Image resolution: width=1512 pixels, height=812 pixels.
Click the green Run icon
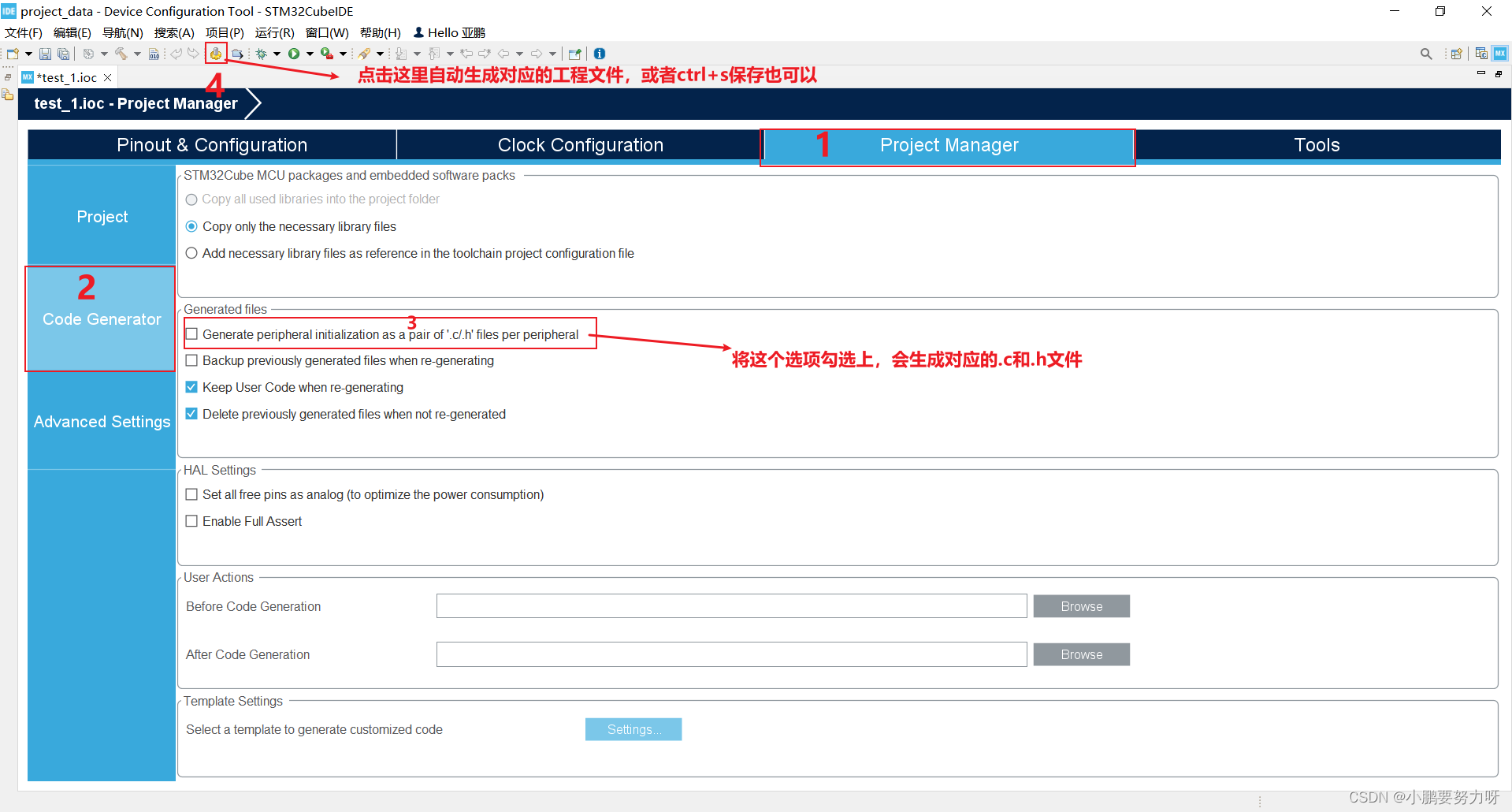(x=294, y=54)
